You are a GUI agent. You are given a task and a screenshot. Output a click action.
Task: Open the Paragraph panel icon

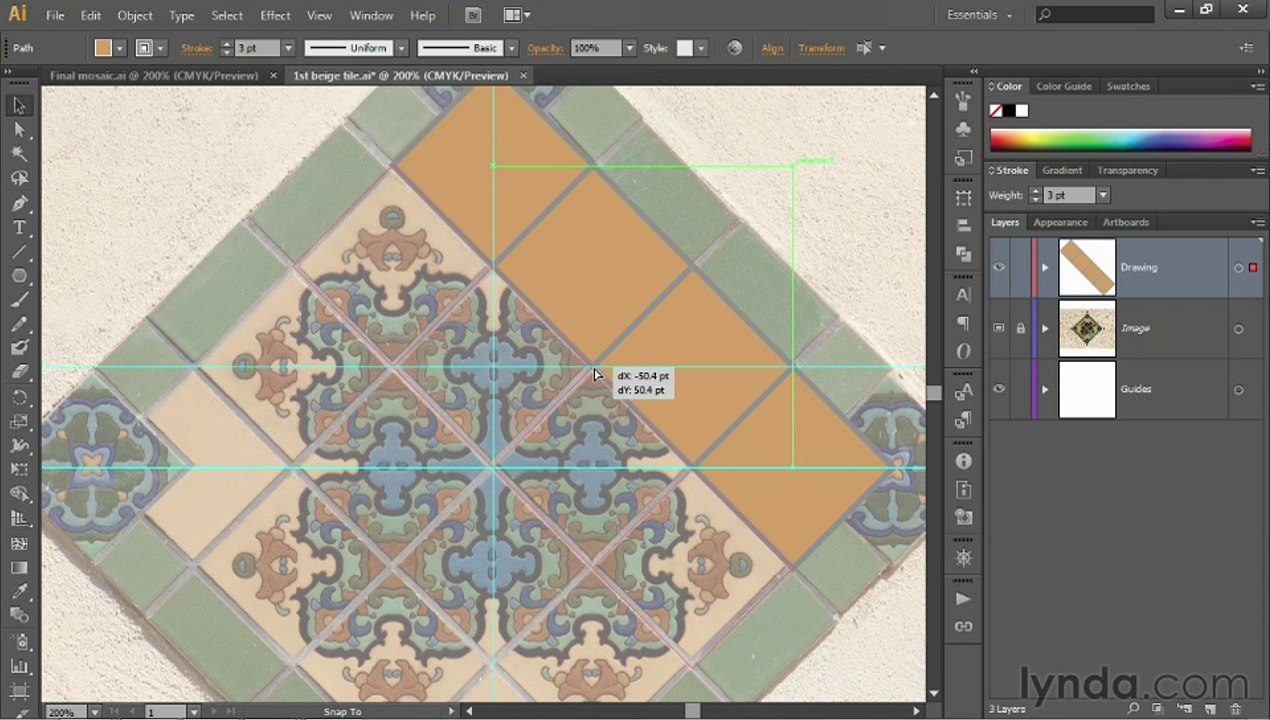pos(963,323)
